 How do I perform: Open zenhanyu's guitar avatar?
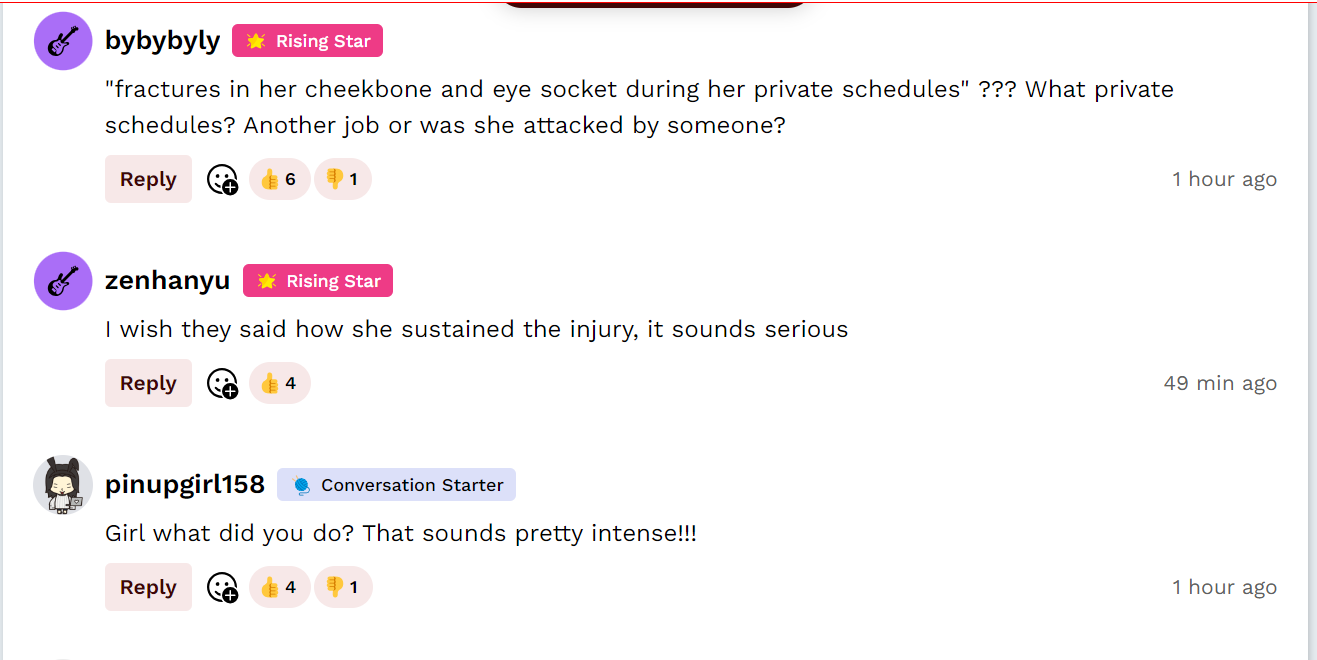click(63, 281)
